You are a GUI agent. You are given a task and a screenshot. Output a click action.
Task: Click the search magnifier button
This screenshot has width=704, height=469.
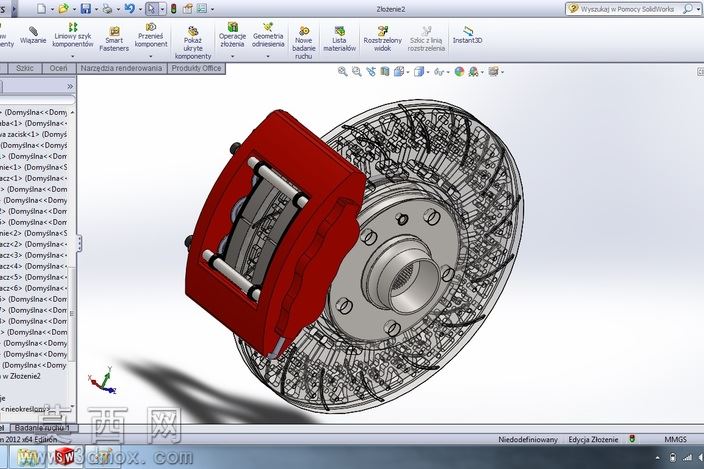(687, 9)
